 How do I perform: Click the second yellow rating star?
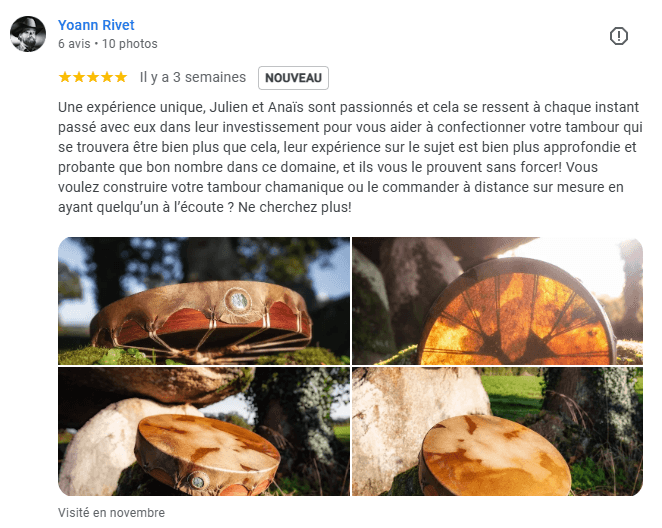[x=79, y=77]
